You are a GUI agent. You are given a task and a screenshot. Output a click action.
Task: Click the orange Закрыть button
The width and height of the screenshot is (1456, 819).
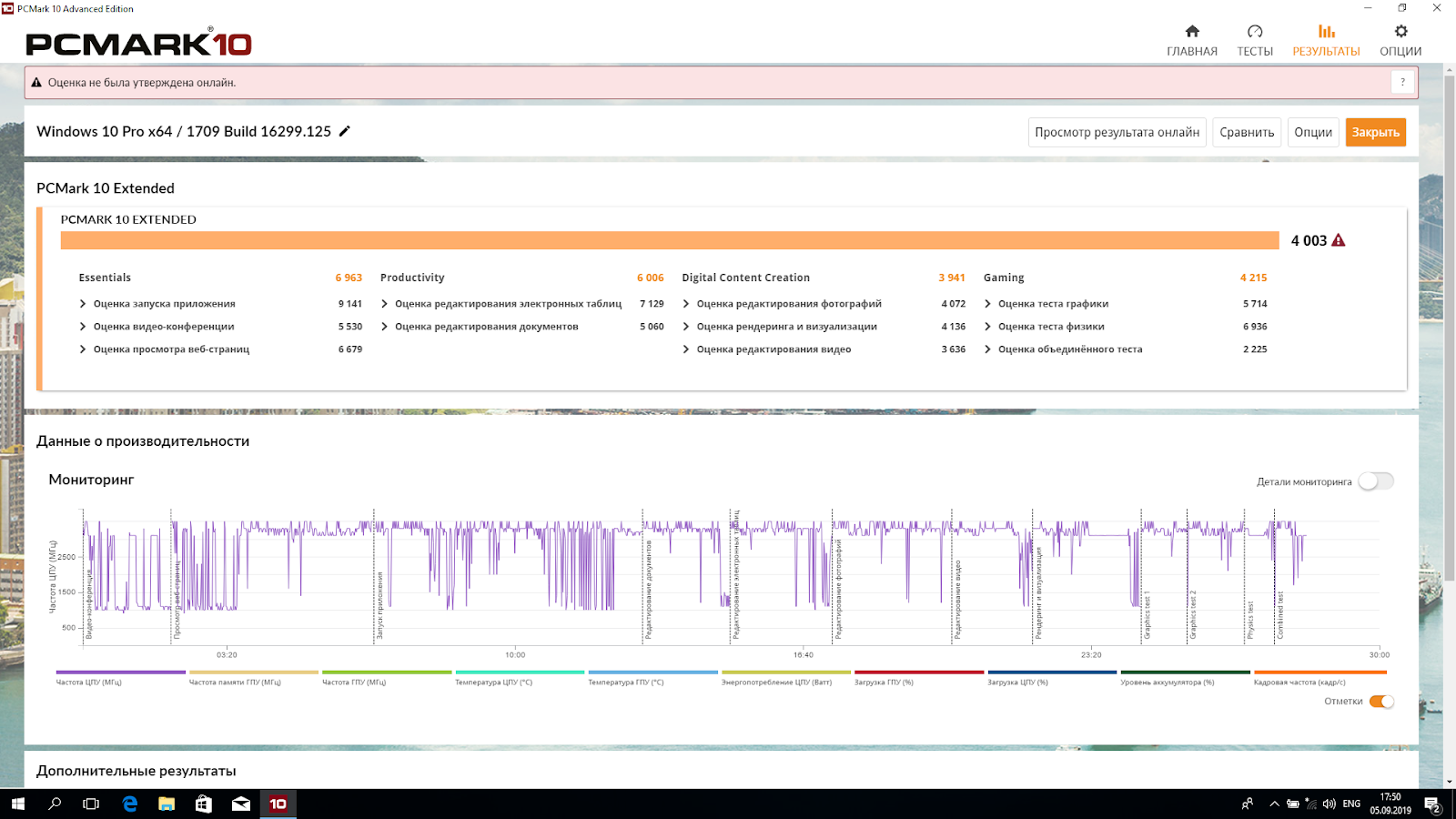click(1376, 132)
